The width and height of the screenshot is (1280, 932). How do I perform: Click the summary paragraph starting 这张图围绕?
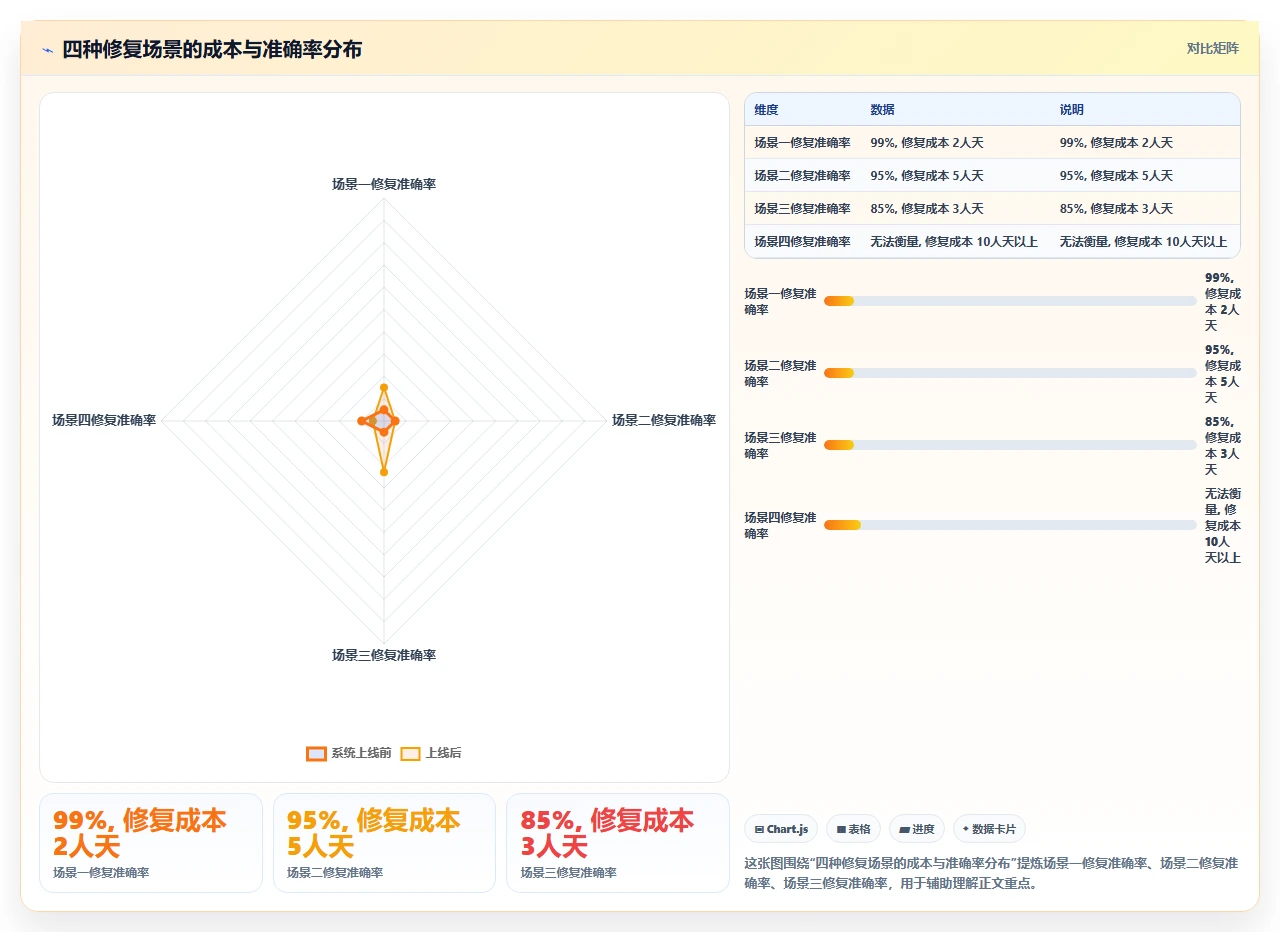pyautogui.click(x=991, y=873)
